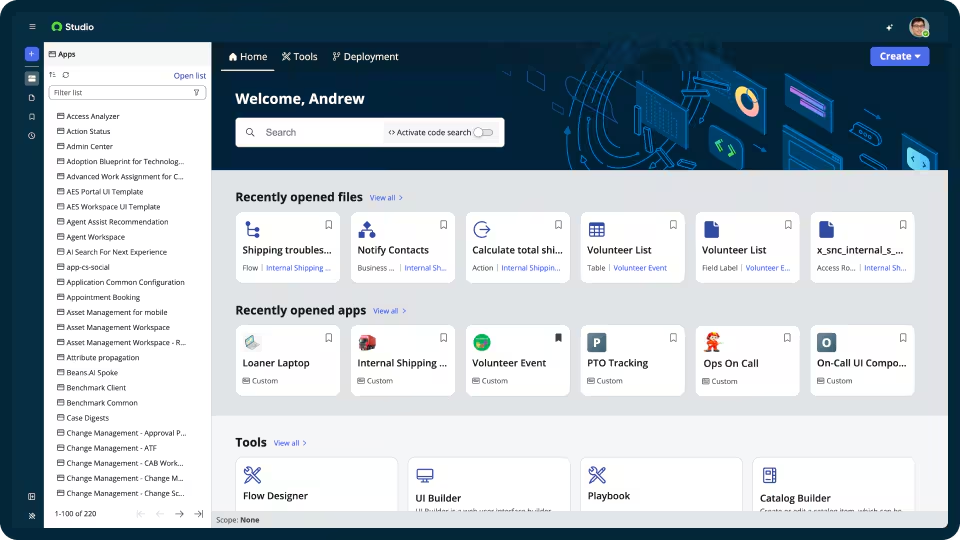The image size is (960, 540).
Task: Click the Studio logo
Action: [x=72, y=27]
